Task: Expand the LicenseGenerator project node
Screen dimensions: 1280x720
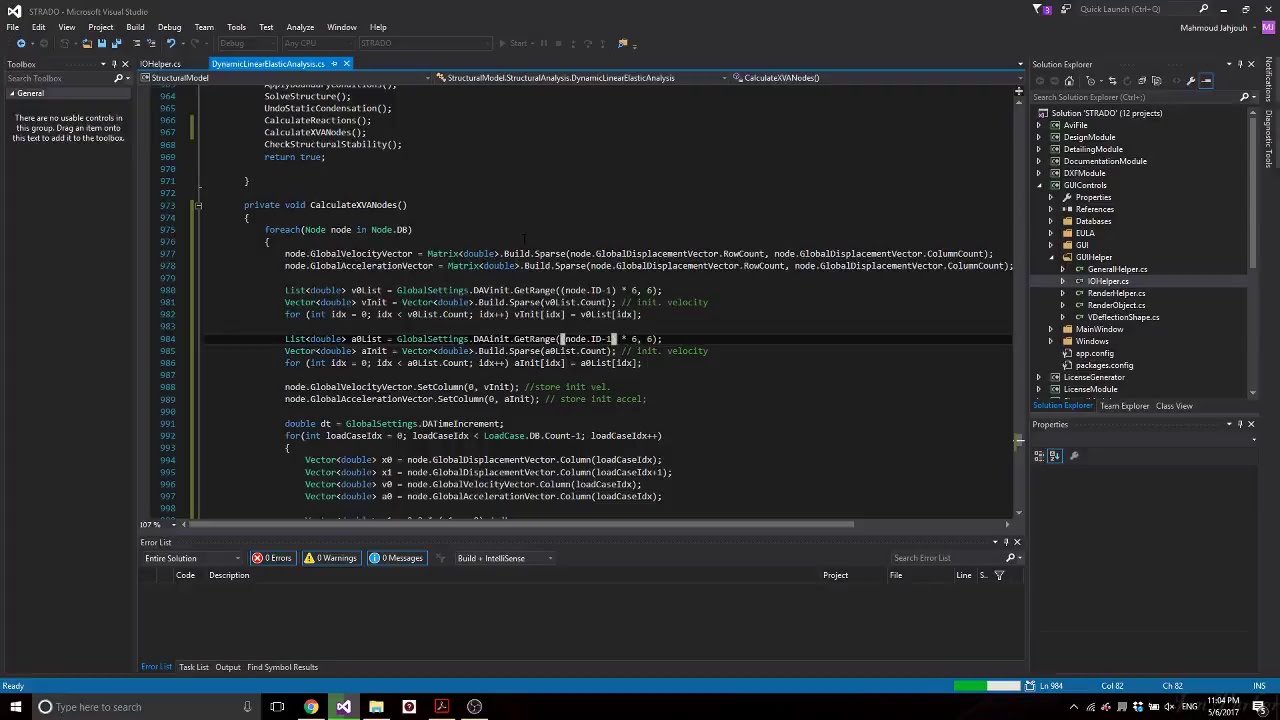Action: click(x=1039, y=377)
